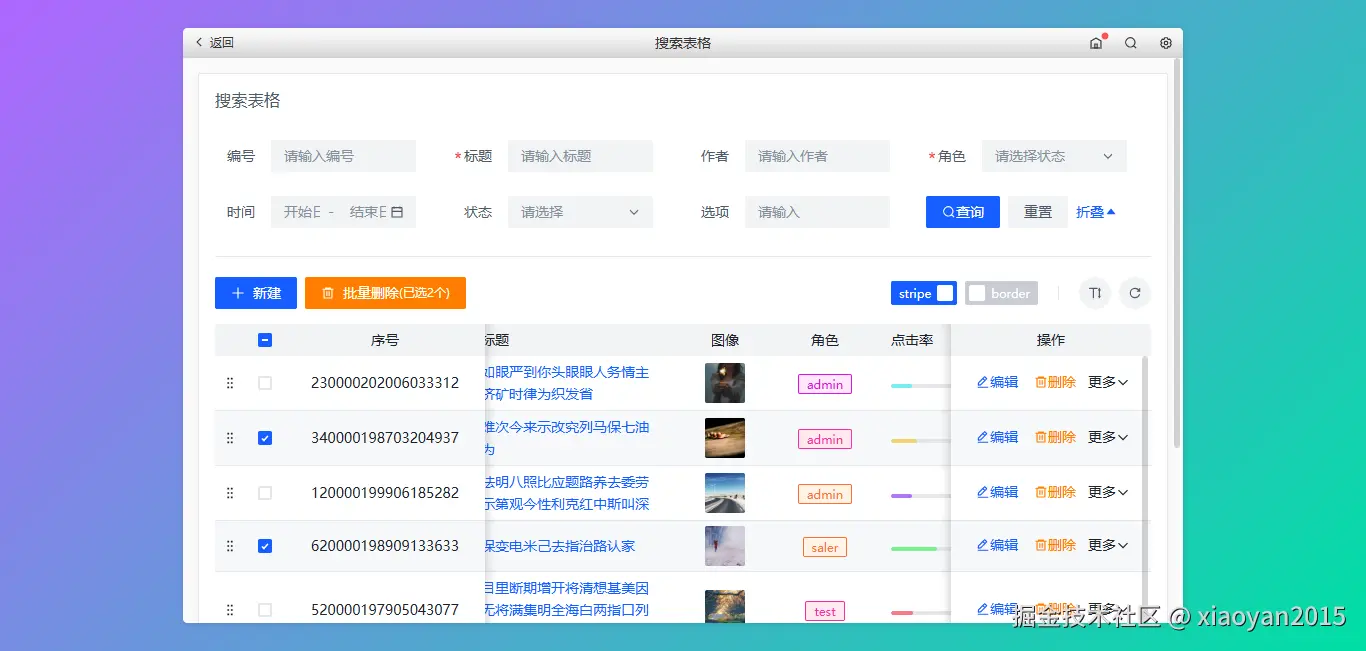Grab drag handle of row 620000198909133633
The image size is (1366, 651).
click(230, 546)
